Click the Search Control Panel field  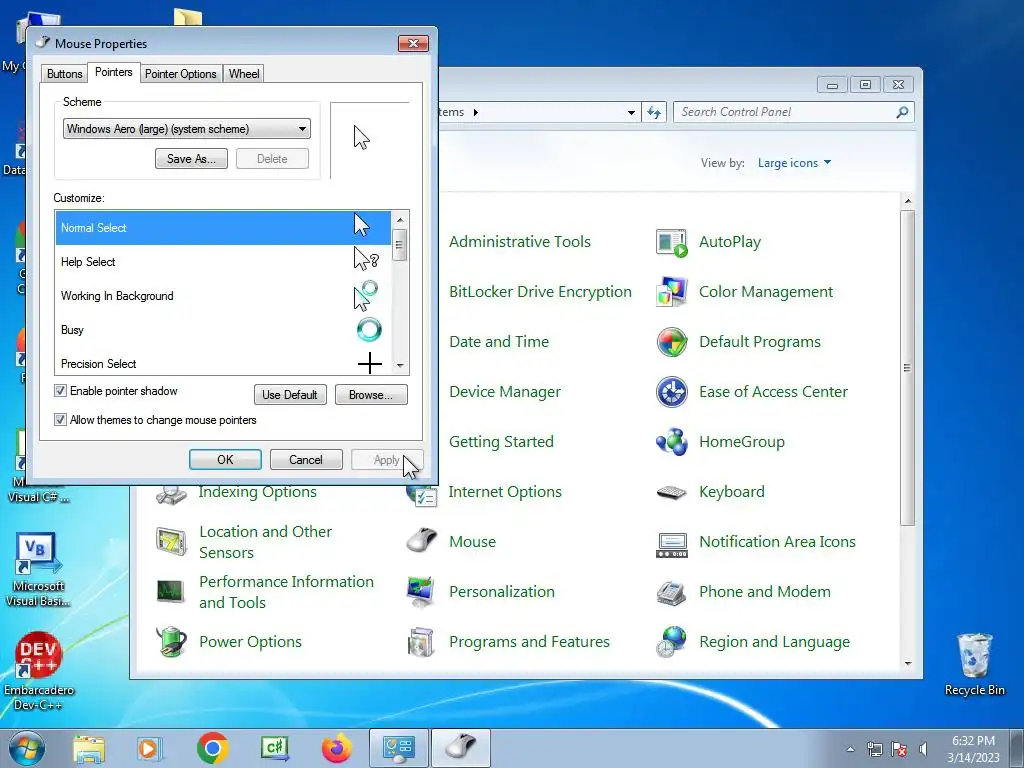click(x=786, y=112)
